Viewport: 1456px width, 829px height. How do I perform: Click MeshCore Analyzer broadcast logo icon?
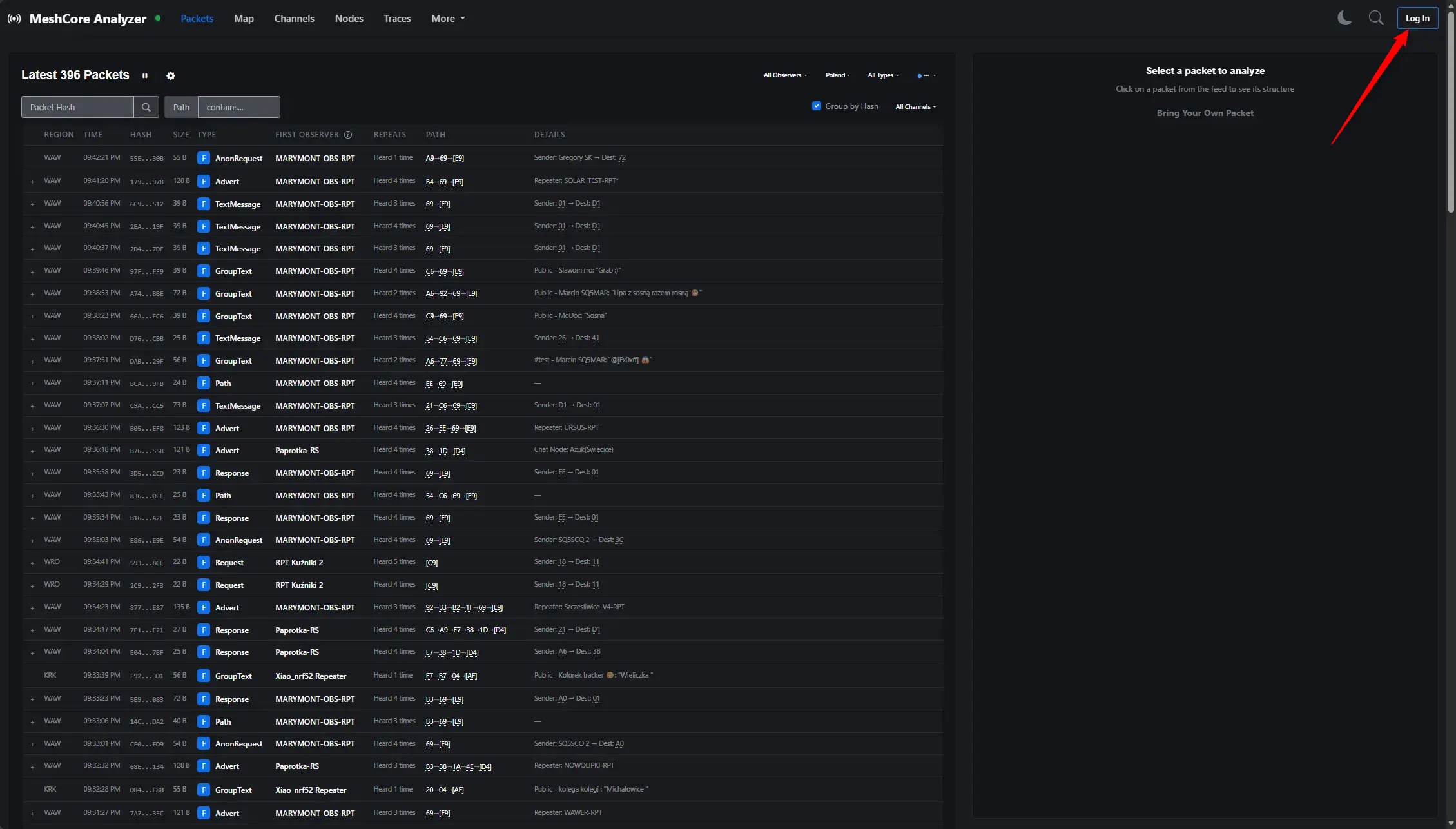pyautogui.click(x=14, y=19)
